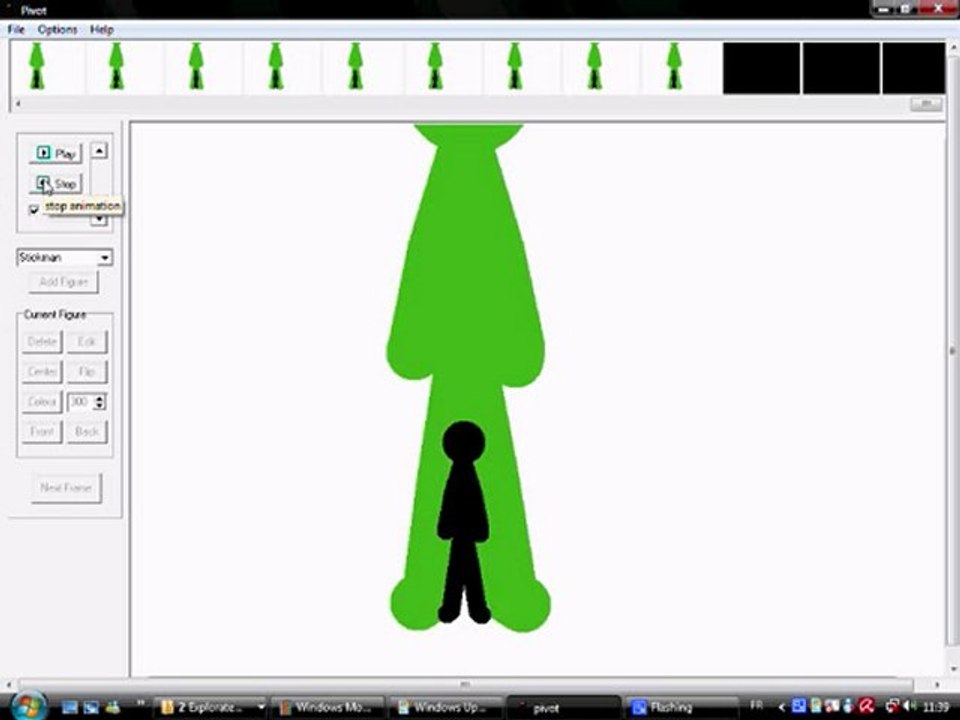Viewport: 960px width, 720px height.
Task: Click the Next Frame button
Action: (66, 488)
